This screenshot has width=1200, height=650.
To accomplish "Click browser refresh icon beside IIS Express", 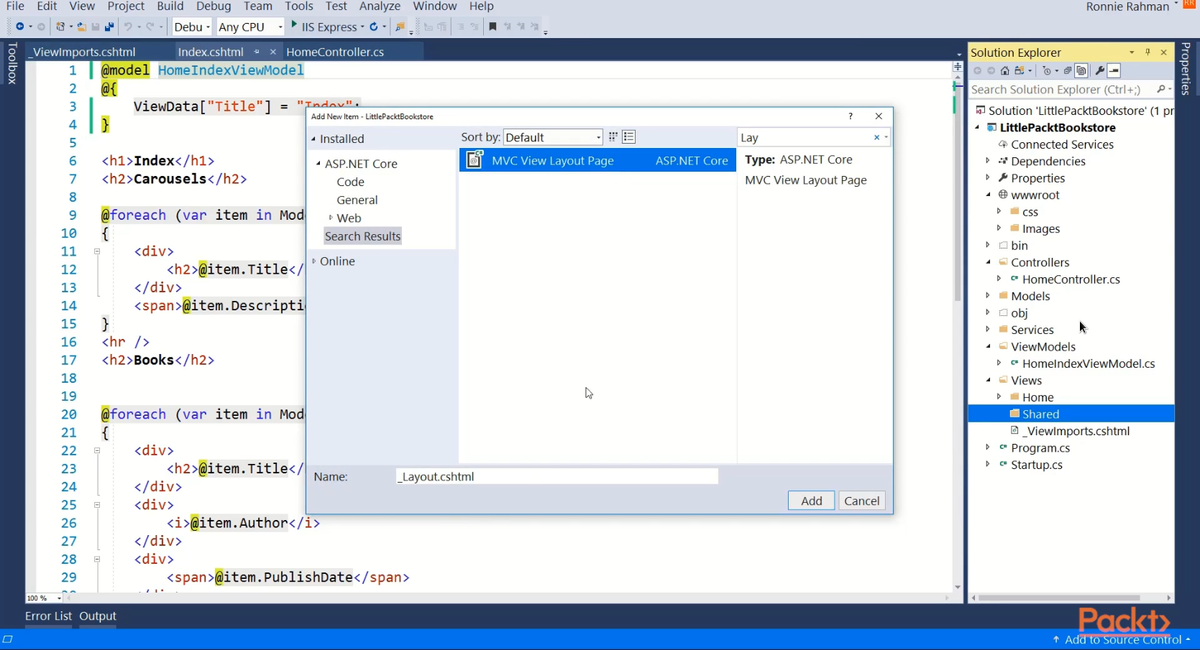I will [373, 26].
